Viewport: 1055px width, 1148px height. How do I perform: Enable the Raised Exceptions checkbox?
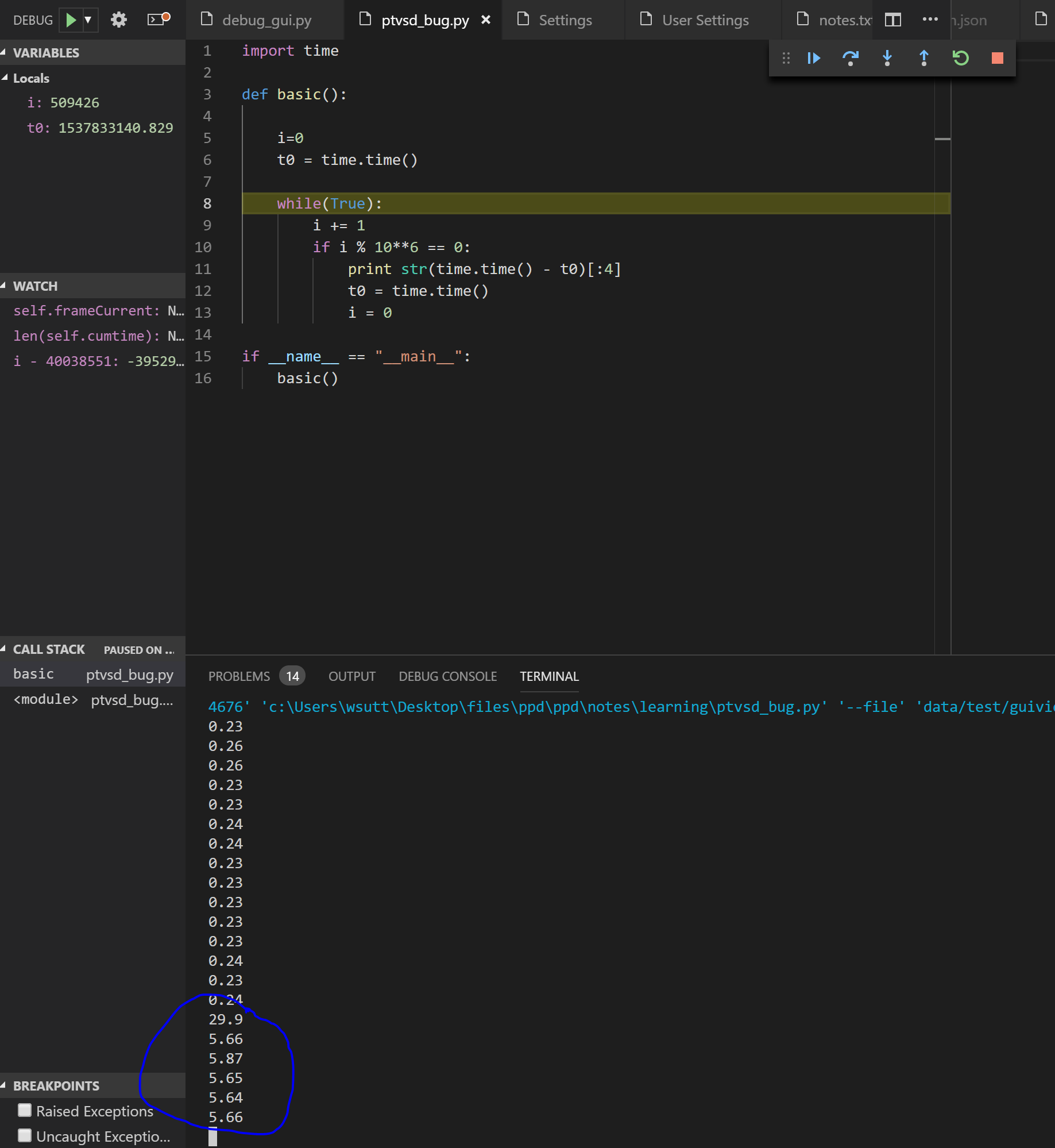(x=25, y=1110)
